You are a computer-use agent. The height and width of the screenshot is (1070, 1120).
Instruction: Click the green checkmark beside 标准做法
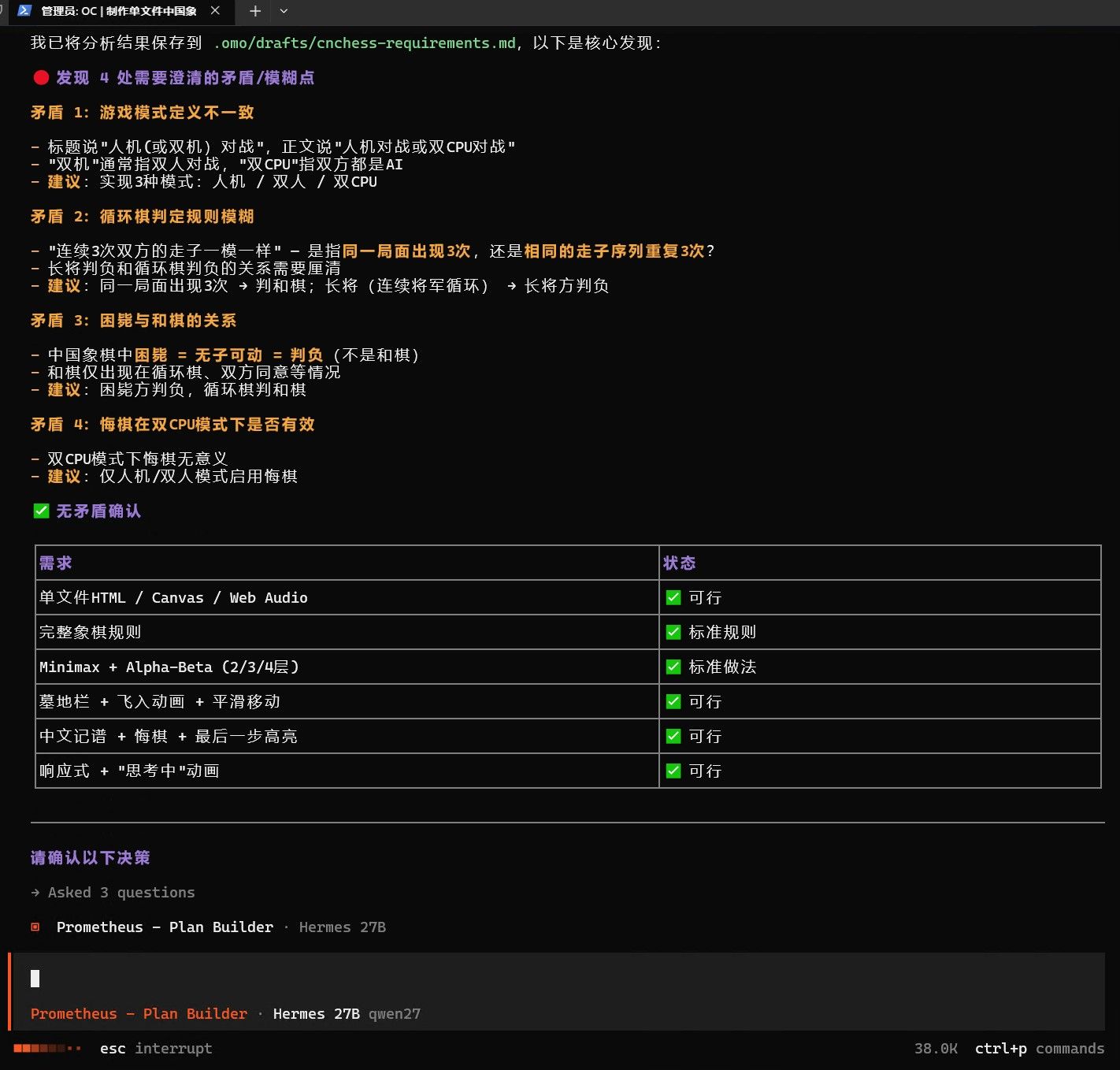coord(673,667)
